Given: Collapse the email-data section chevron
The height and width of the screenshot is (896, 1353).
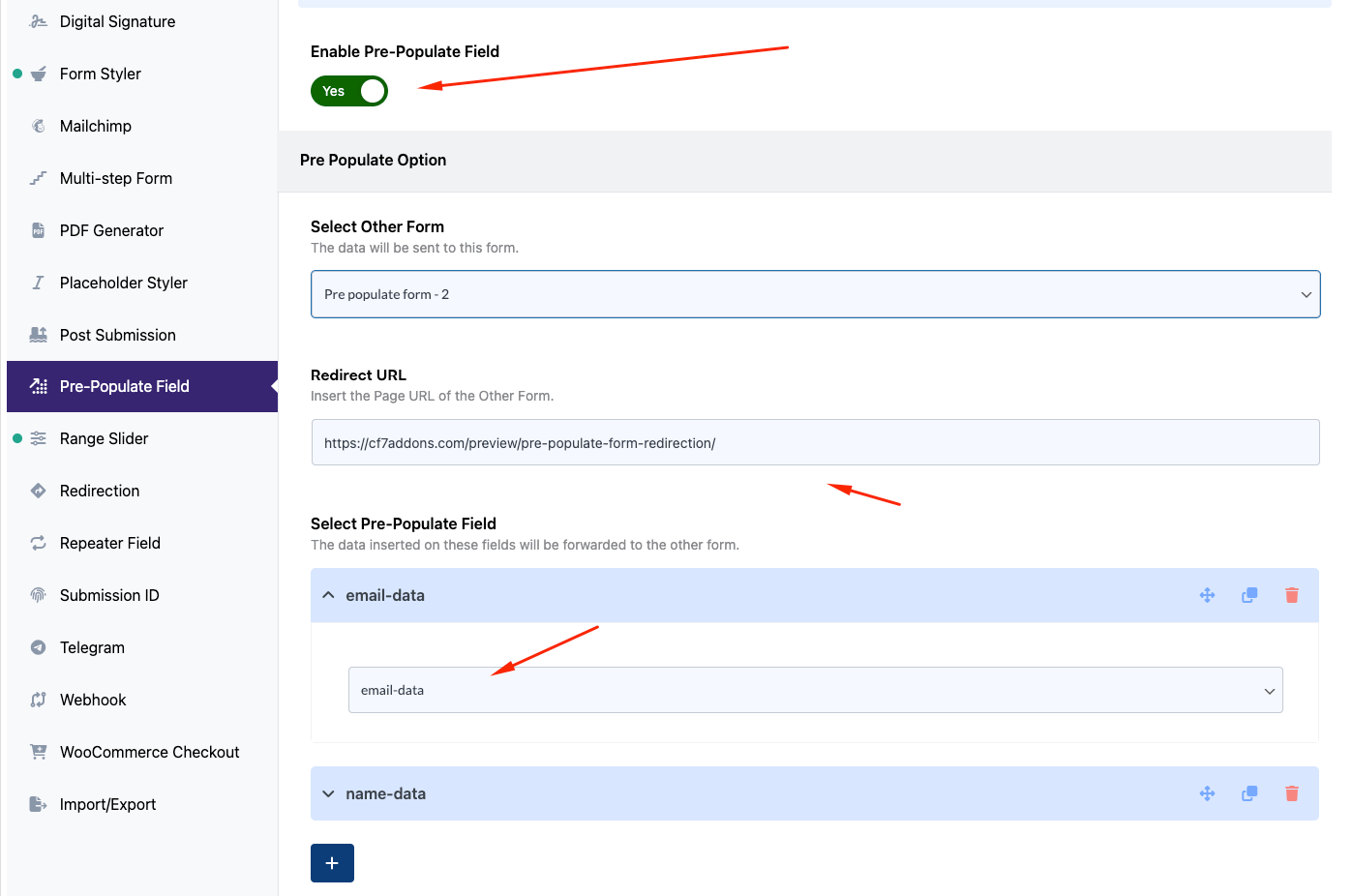Looking at the screenshot, I should (x=328, y=595).
